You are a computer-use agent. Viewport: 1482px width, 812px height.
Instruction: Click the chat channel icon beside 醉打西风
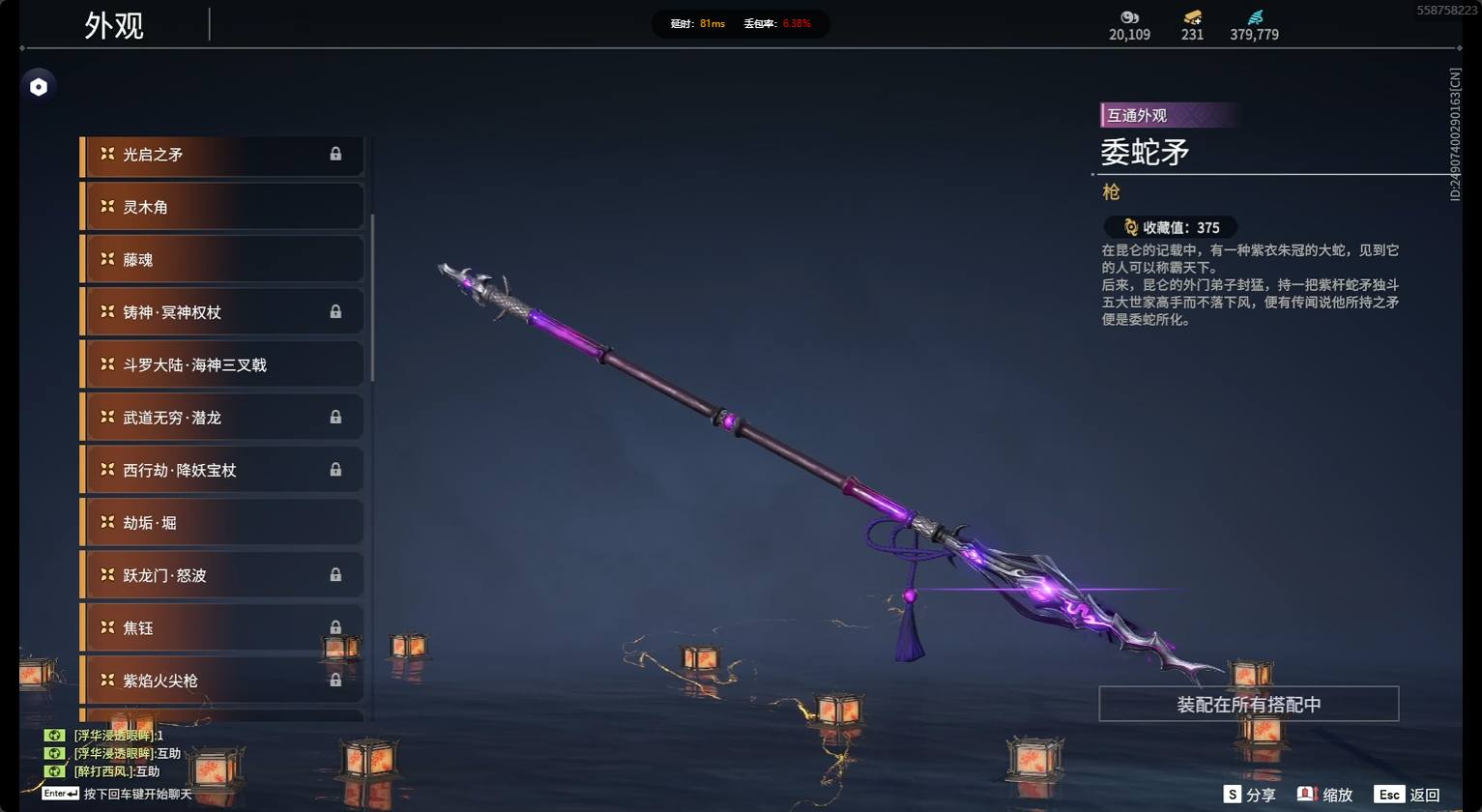click(x=55, y=771)
